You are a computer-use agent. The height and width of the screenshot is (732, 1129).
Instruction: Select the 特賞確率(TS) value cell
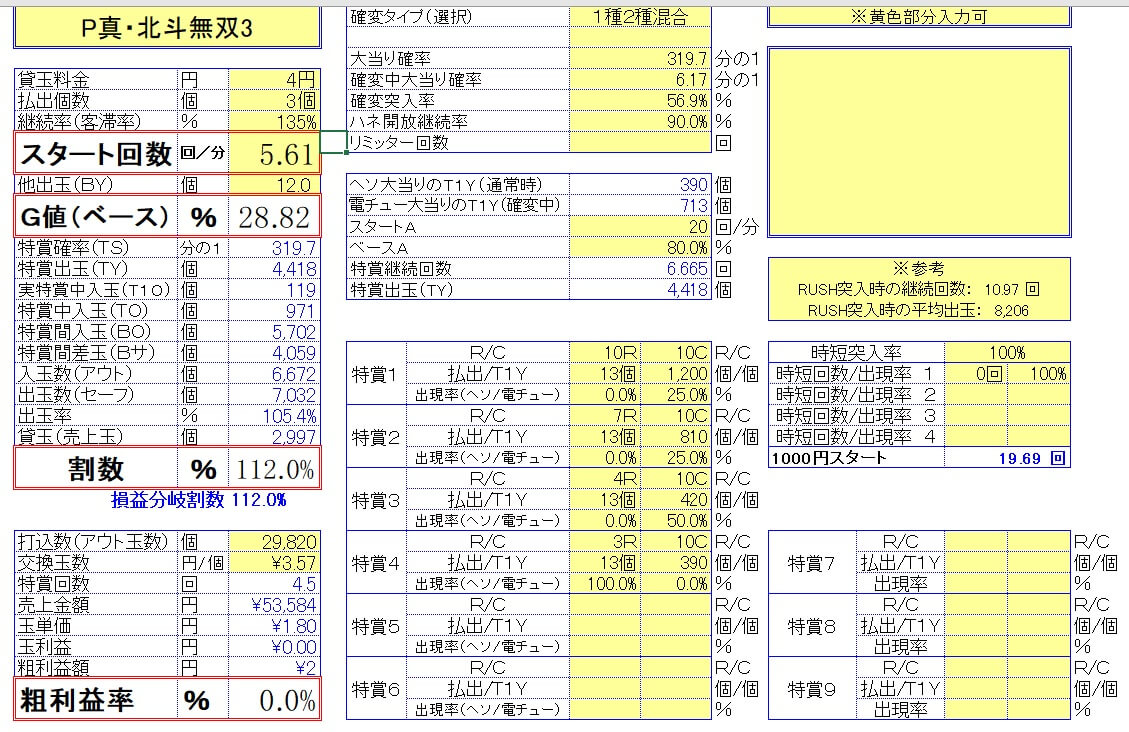[x=274, y=248]
